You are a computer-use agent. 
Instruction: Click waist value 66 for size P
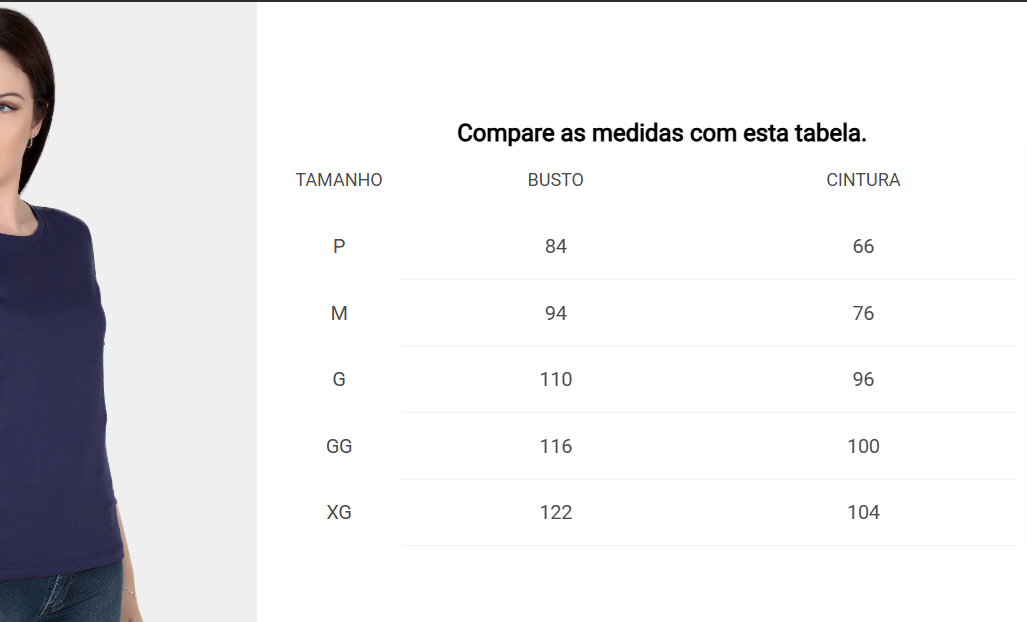point(863,247)
